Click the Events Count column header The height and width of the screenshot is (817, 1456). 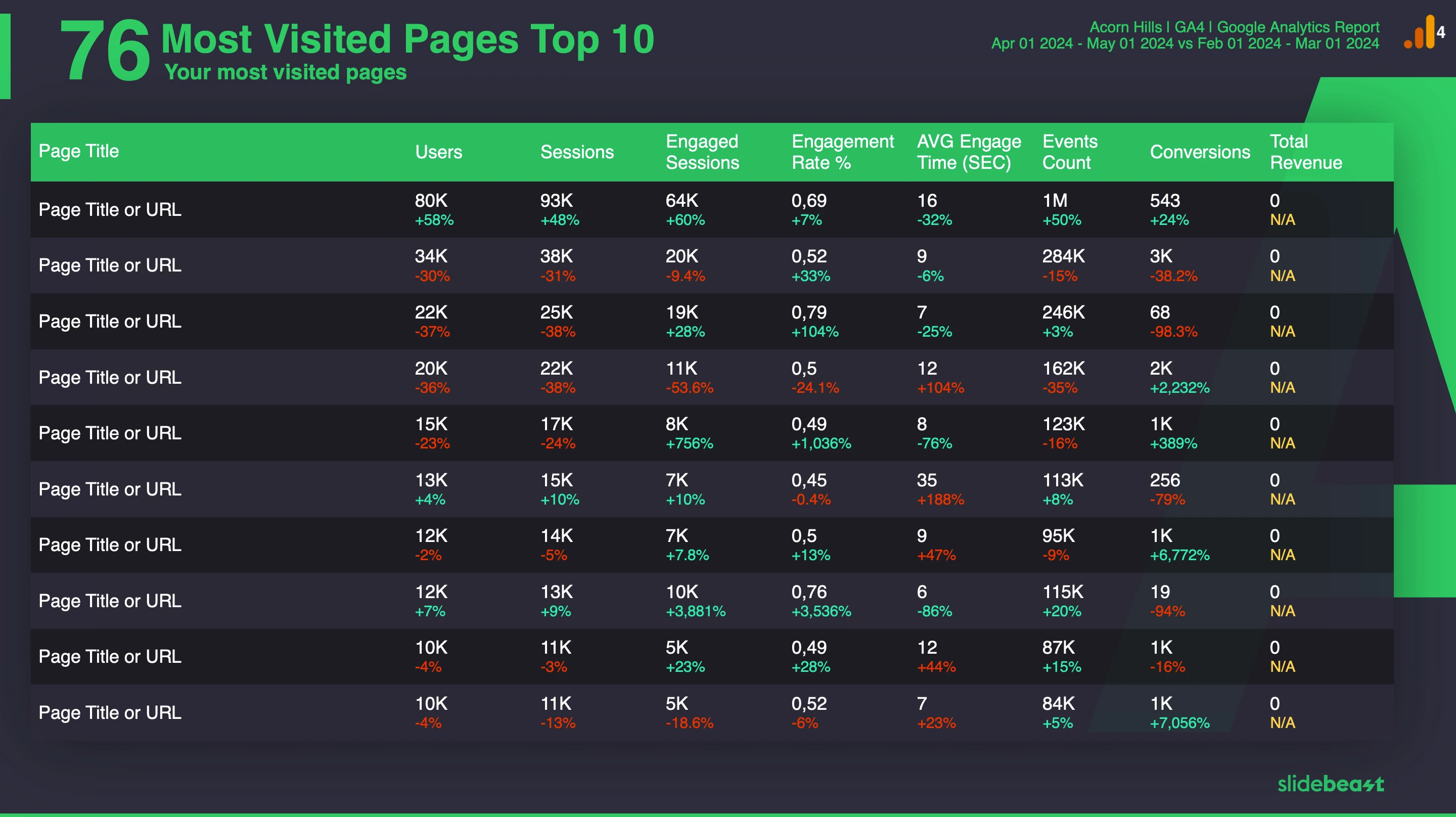(1066, 151)
